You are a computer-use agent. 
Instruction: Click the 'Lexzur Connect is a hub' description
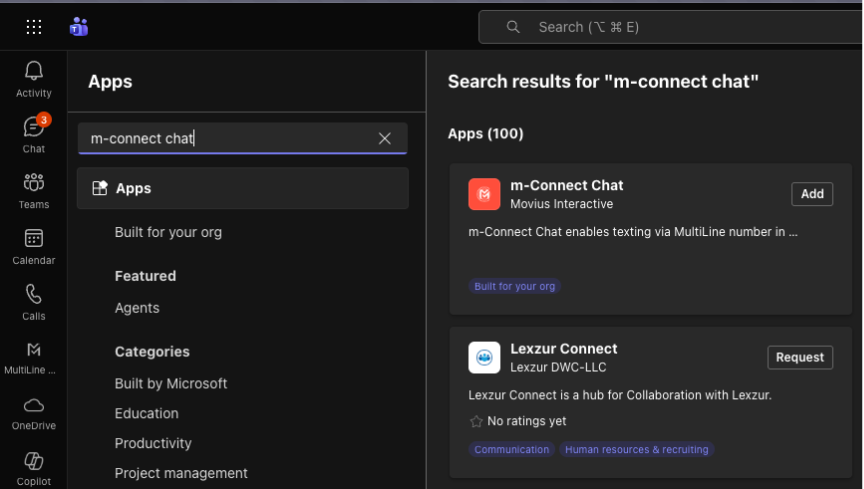click(620, 395)
